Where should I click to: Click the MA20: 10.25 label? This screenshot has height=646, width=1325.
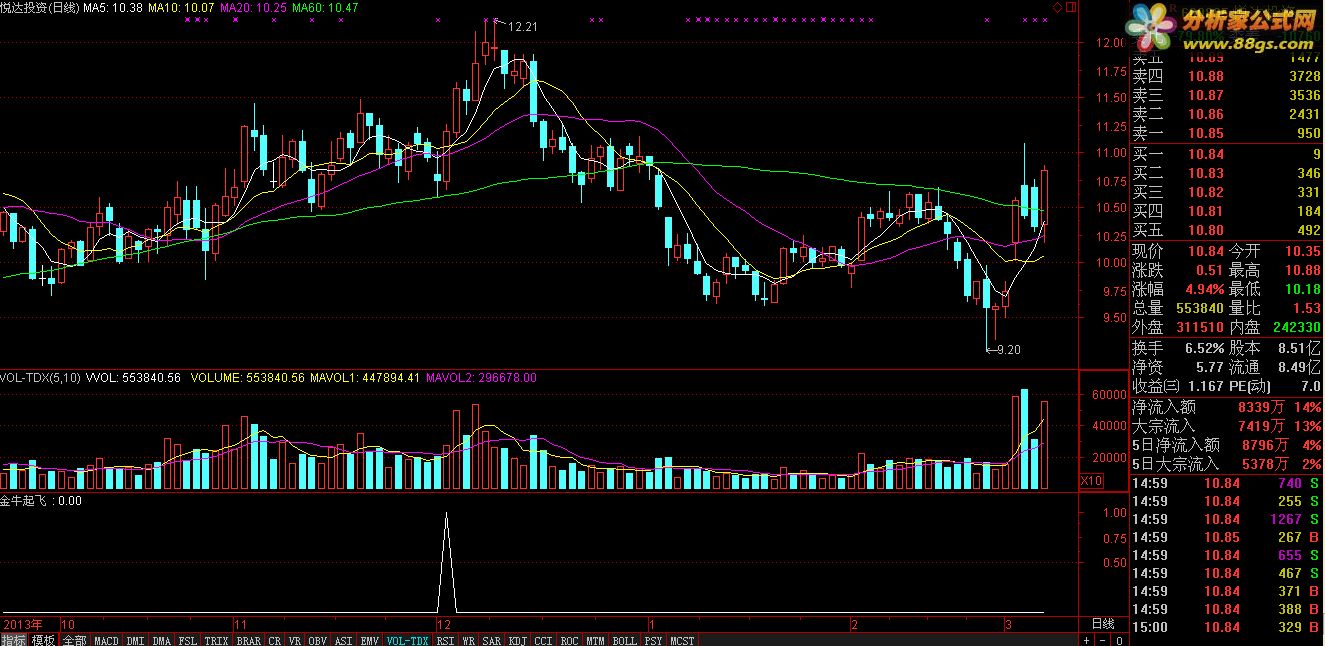(253, 7)
